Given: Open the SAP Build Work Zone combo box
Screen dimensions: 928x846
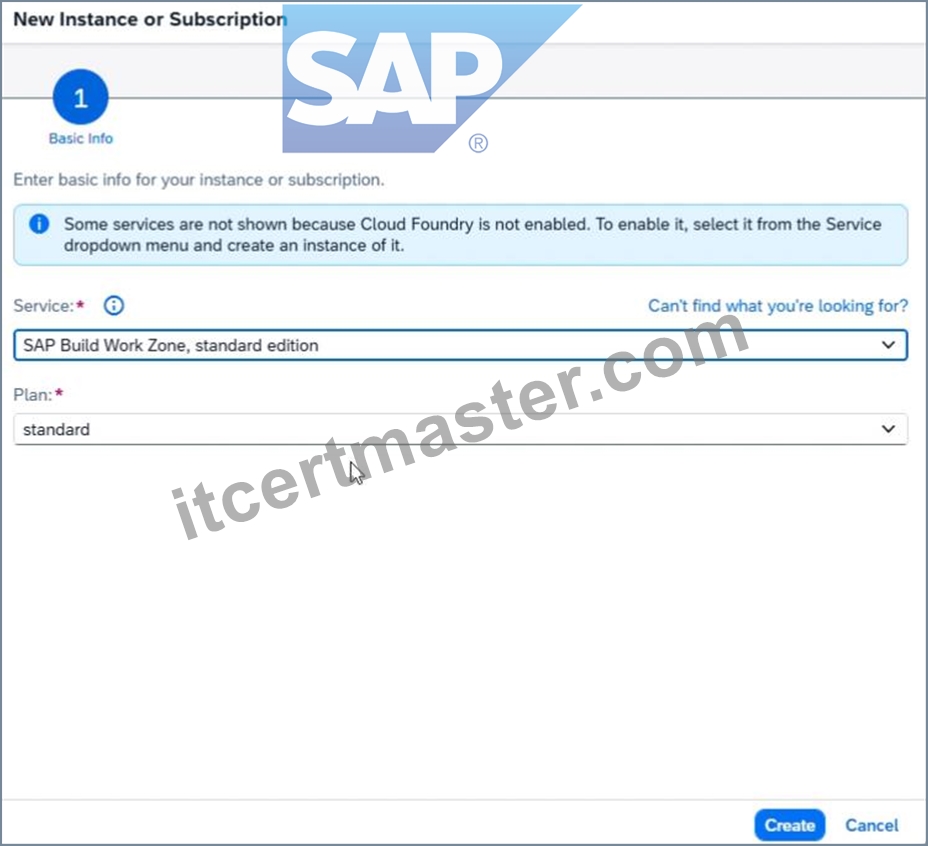Looking at the screenshot, I should tap(460, 345).
